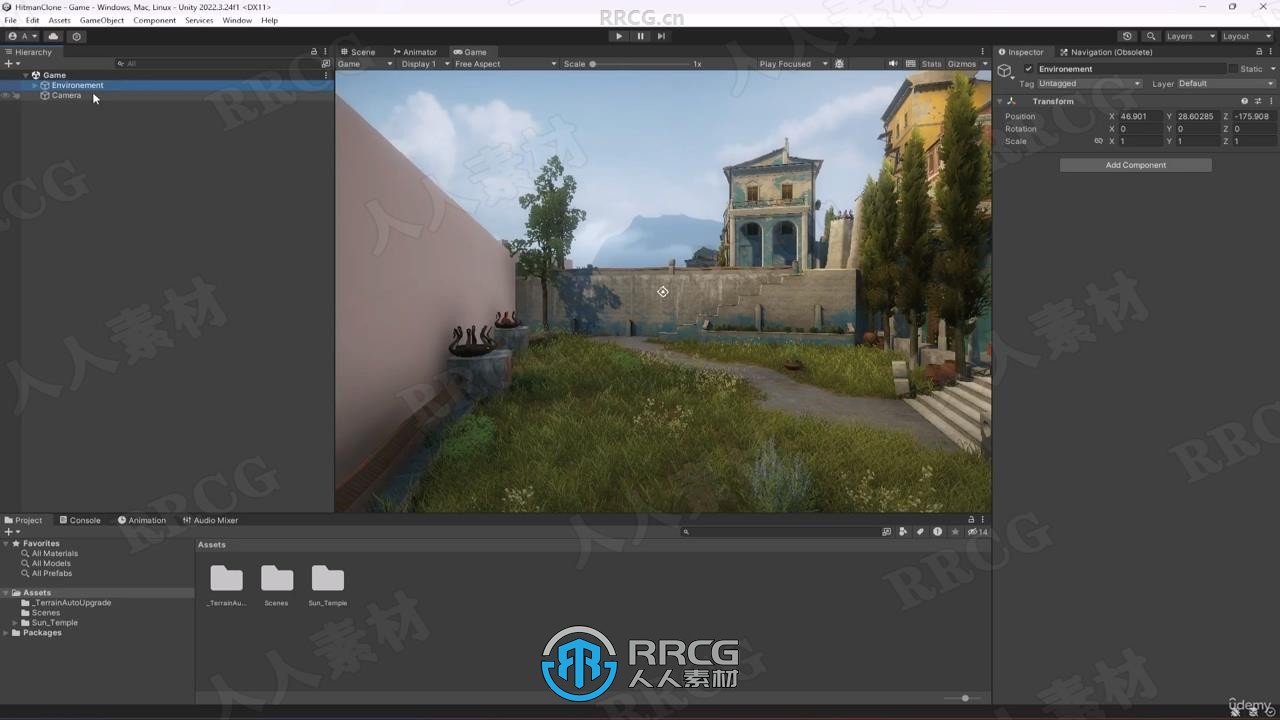
Task: Adjust the Game view Scale slider
Action: point(640,64)
